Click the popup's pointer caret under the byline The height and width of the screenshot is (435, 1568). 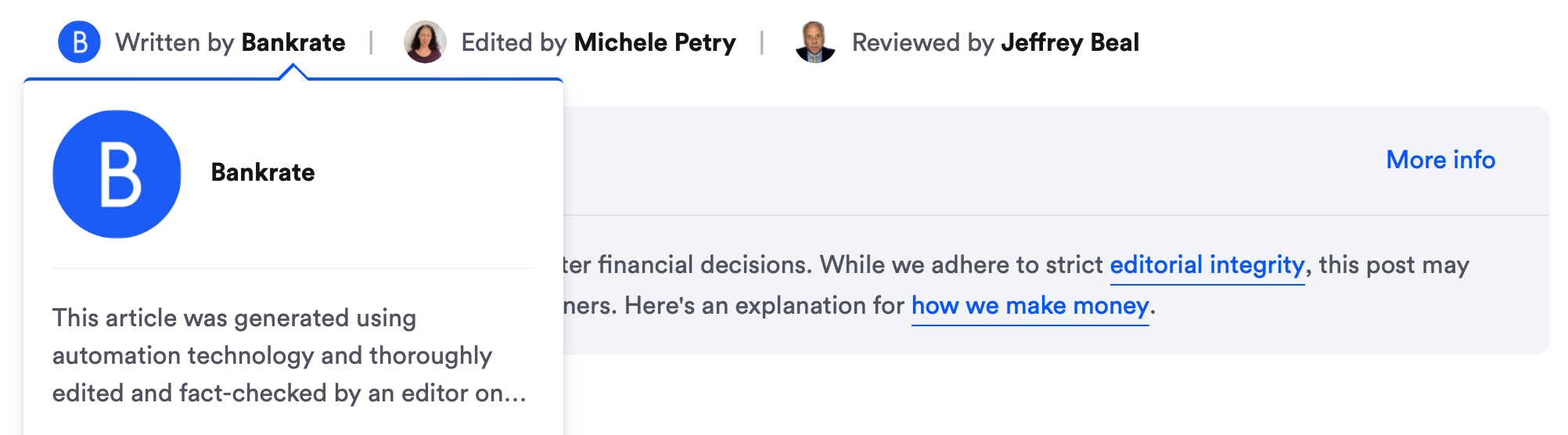[x=293, y=72]
